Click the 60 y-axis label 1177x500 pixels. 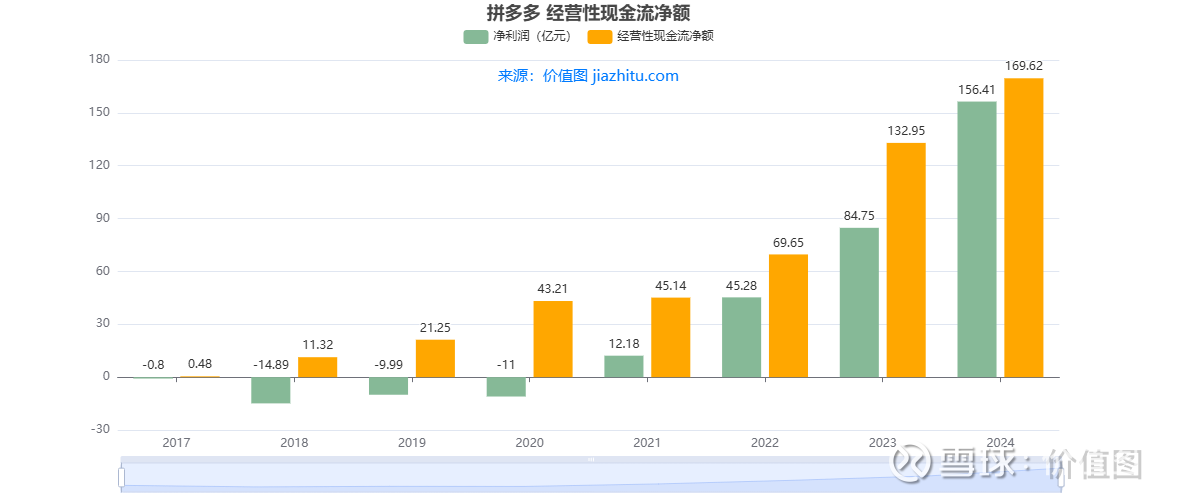tap(103, 271)
